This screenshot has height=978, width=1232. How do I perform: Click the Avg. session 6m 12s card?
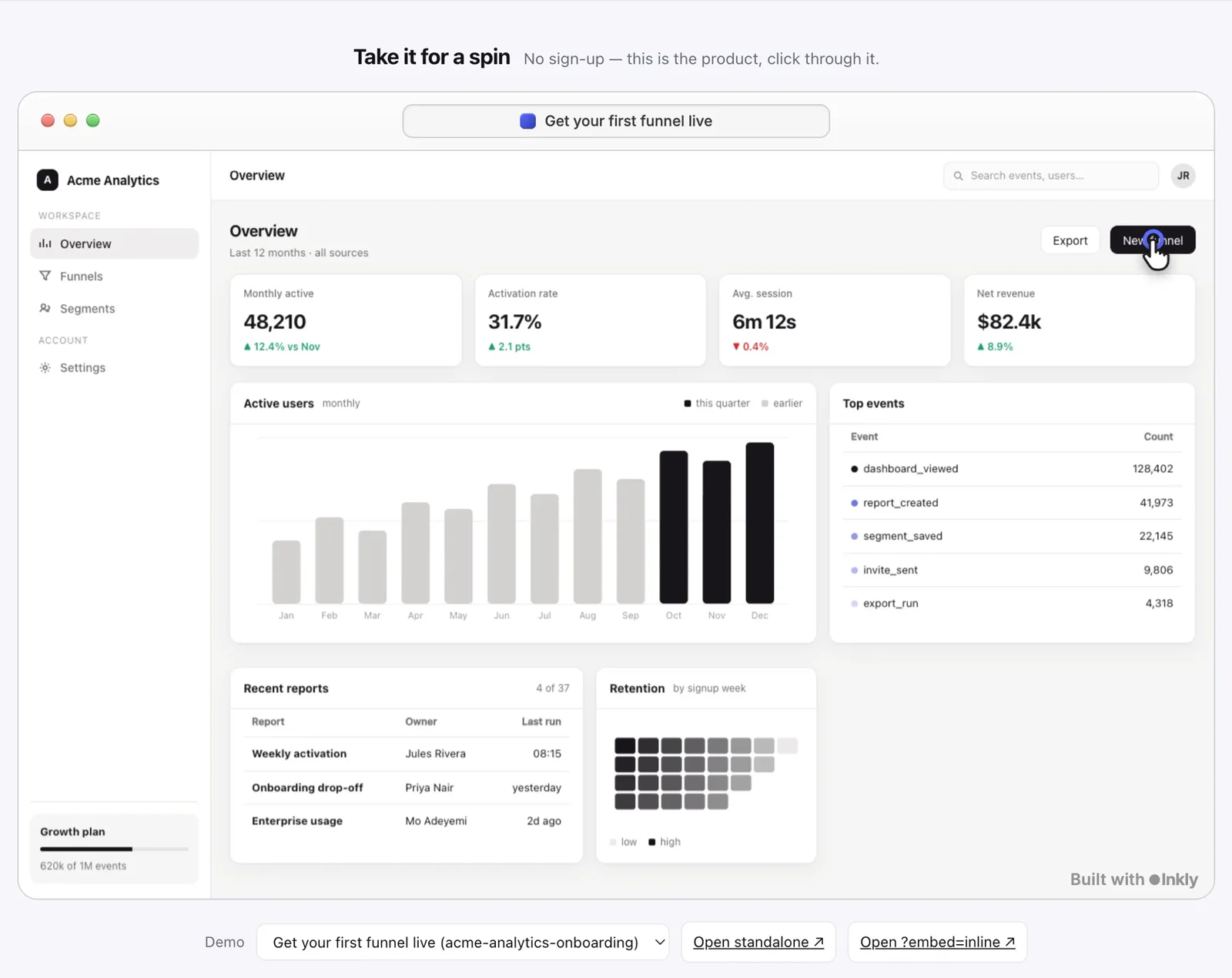pos(835,320)
